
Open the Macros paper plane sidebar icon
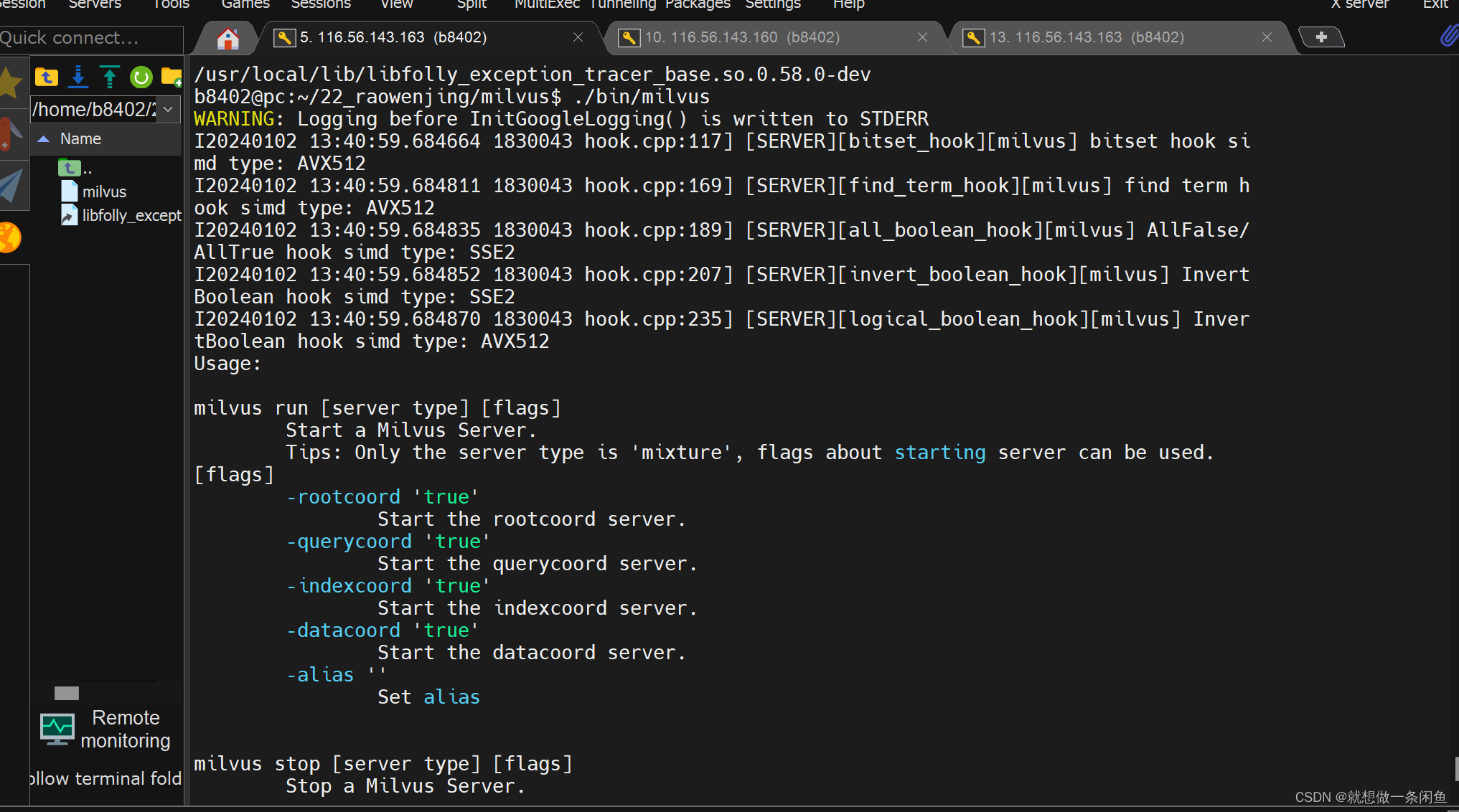point(11,184)
